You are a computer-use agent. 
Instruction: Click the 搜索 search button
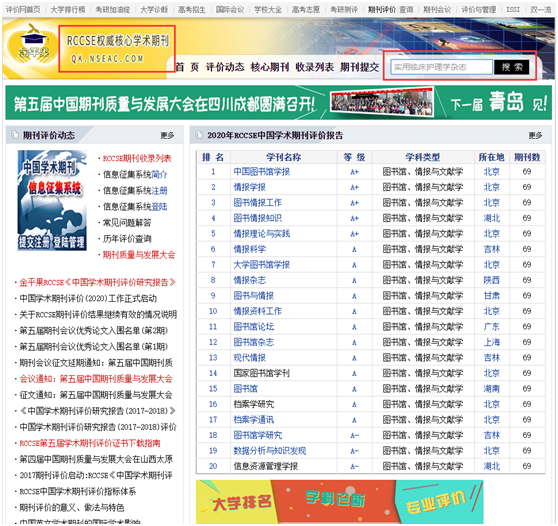512,67
